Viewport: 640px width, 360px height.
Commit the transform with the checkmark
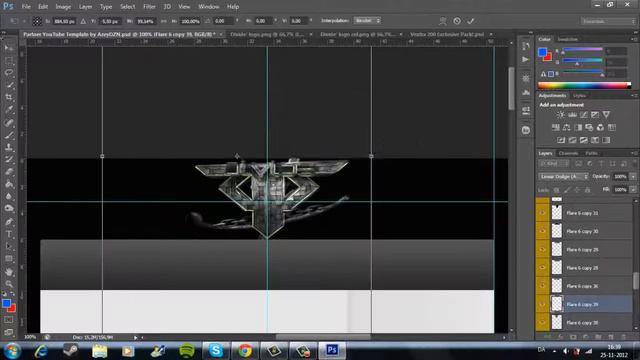click(471, 21)
